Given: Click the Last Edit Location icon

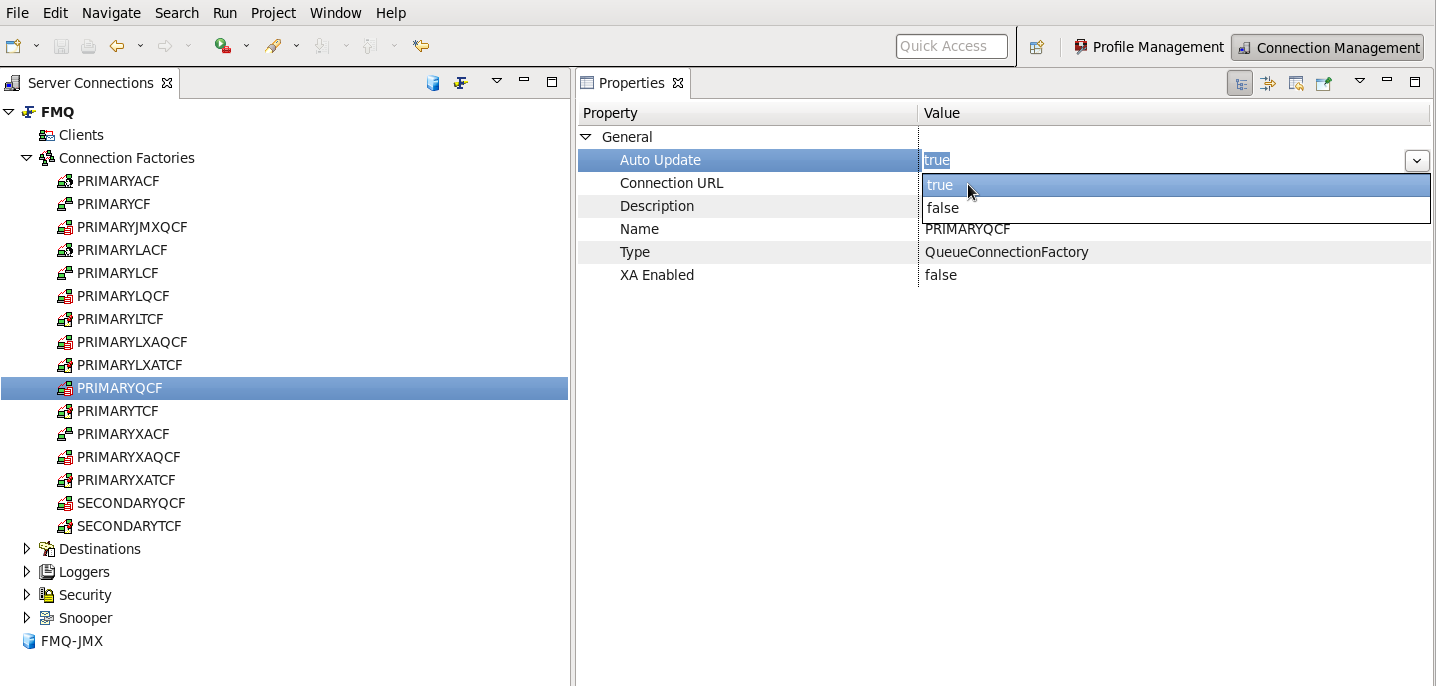Looking at the screenshot, I should (x=421, y=46).
